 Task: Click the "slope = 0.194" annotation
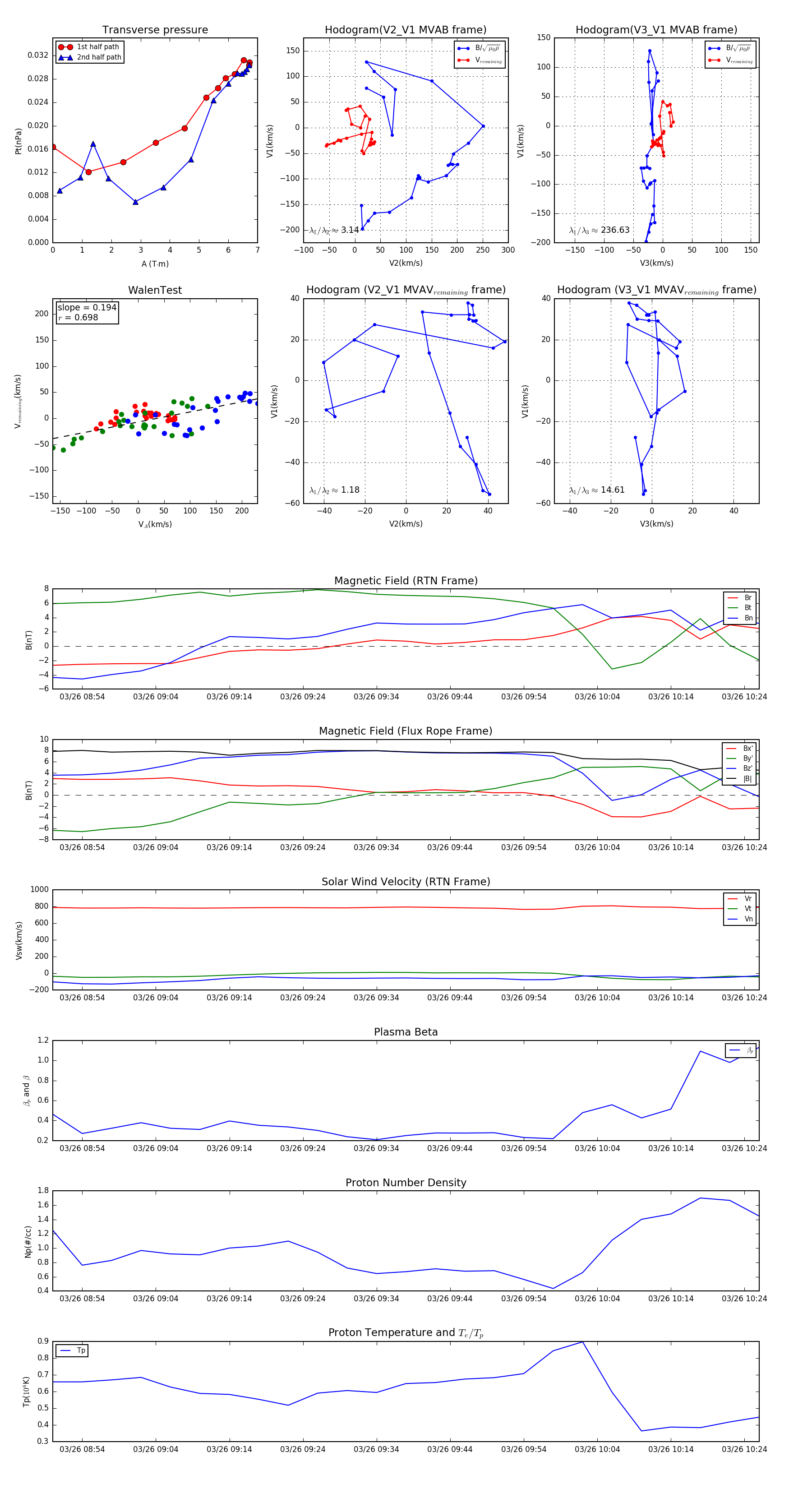click(x=87, y=308)
